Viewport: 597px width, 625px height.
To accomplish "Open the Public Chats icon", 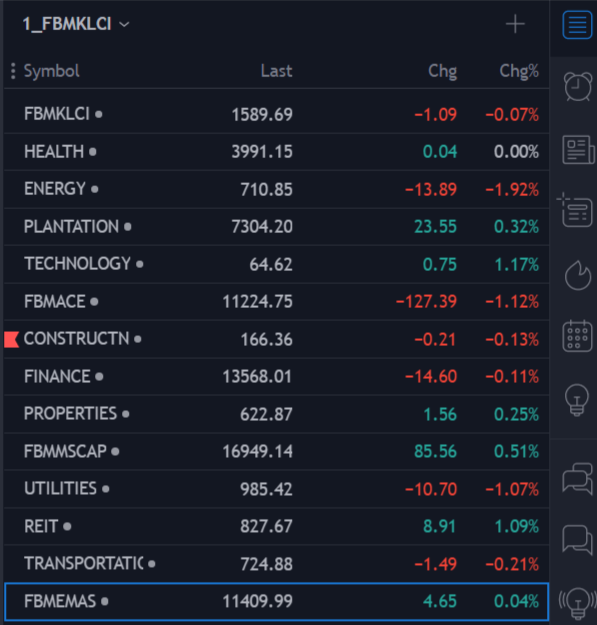I will coord(577,478).
